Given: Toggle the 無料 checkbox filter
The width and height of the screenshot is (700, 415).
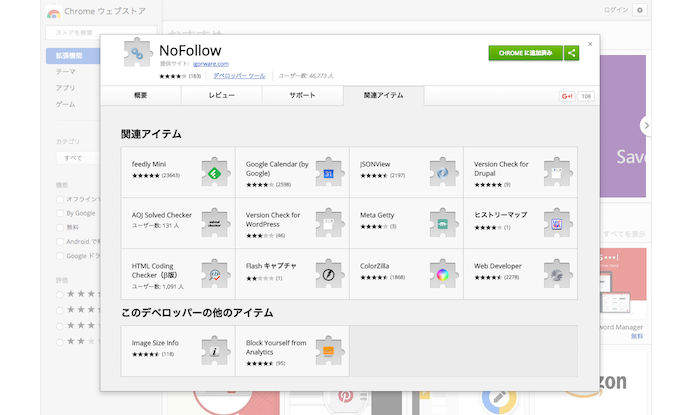Looking at the screenshot, I should (60, 227).
